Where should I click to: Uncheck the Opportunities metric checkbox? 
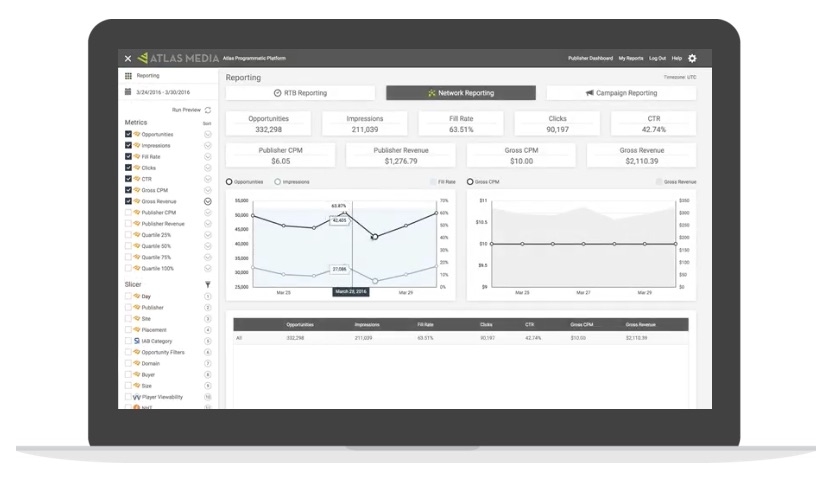point(128,134)
